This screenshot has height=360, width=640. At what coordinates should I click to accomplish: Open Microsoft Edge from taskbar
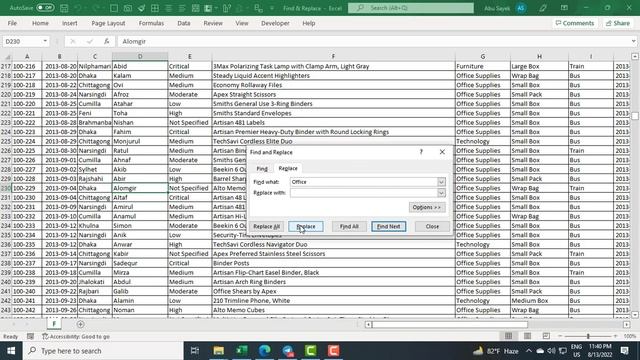[x=264, y=351]
